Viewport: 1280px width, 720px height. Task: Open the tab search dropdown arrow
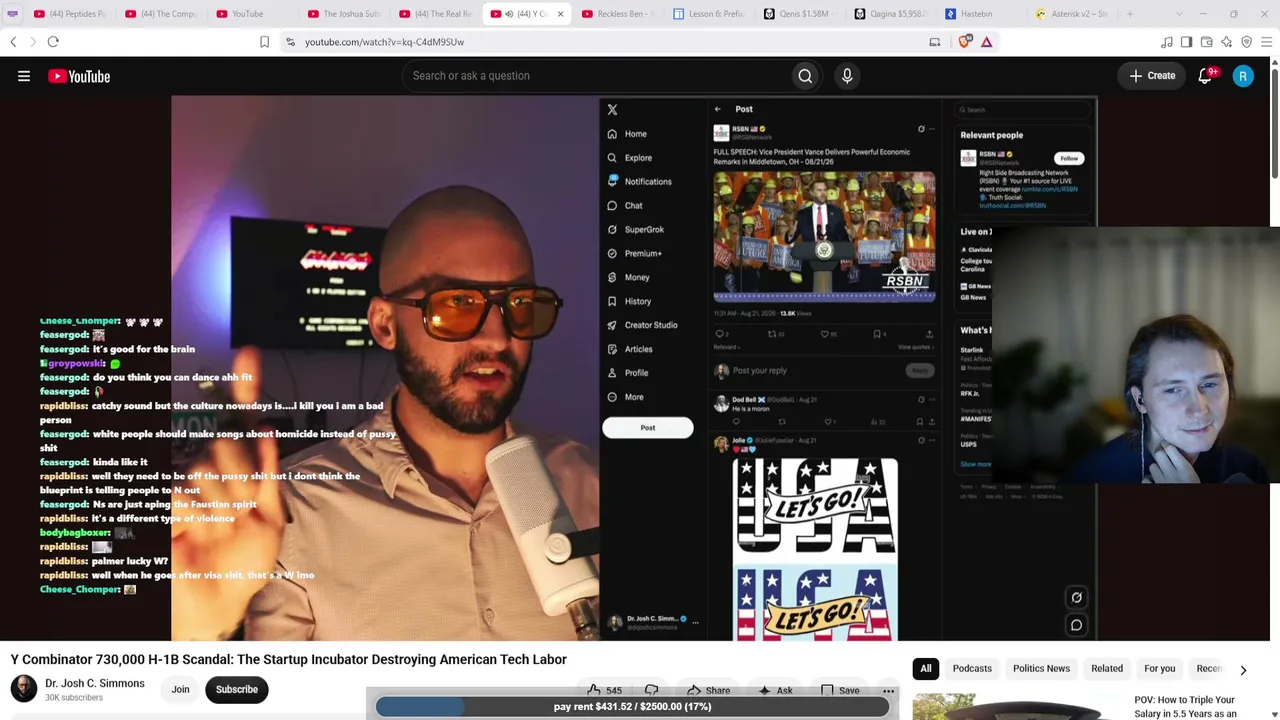[x=1179, y=14]
